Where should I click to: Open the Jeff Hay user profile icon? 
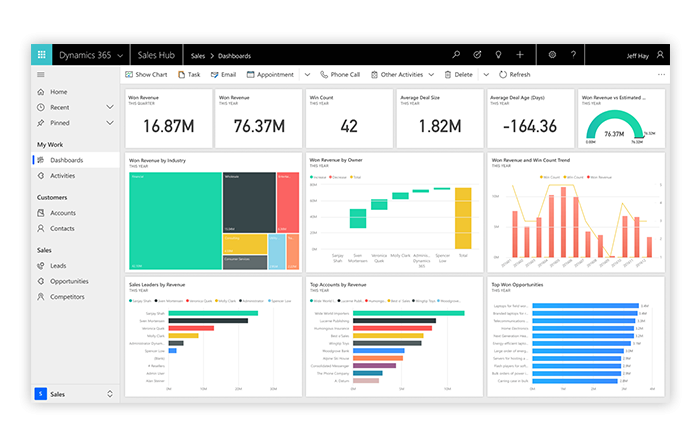click(660, 55)
